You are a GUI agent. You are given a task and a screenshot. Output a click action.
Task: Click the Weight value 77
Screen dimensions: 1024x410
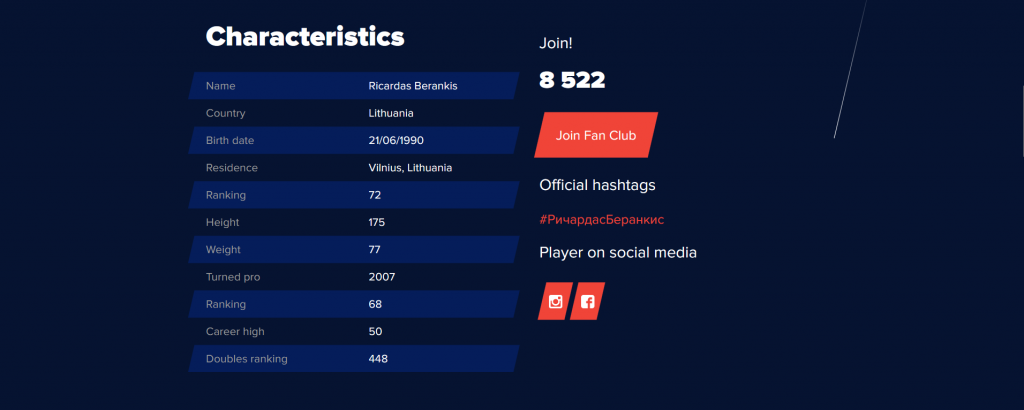374,250
